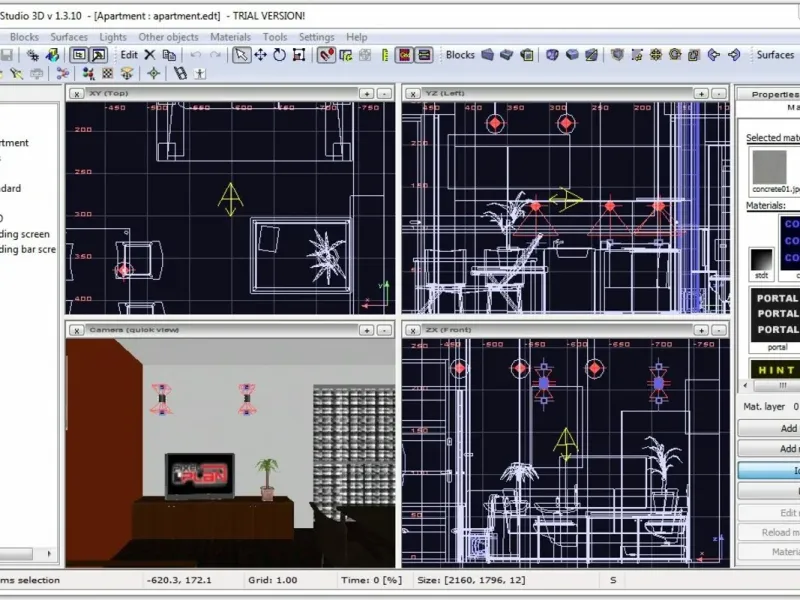
Task: Click the copy icon beside delete X
Action: coord(169,55)
